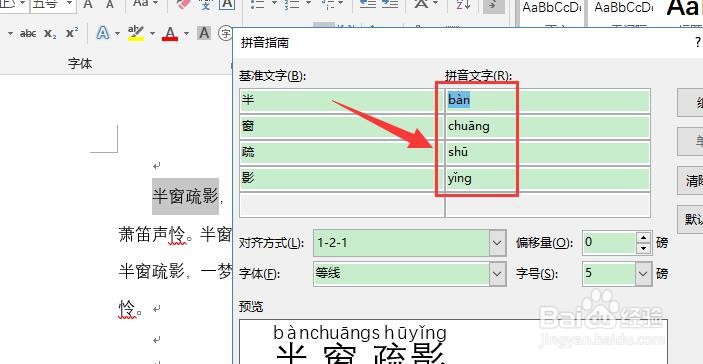Click the phonetic guide 文 icon in ribbon

pyautogui.click(x=206, y=4)
